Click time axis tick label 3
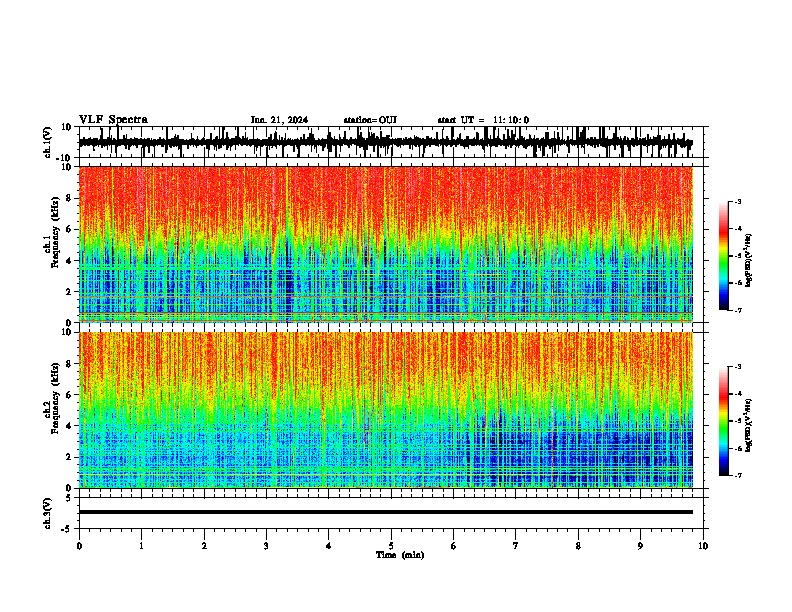 266,546
